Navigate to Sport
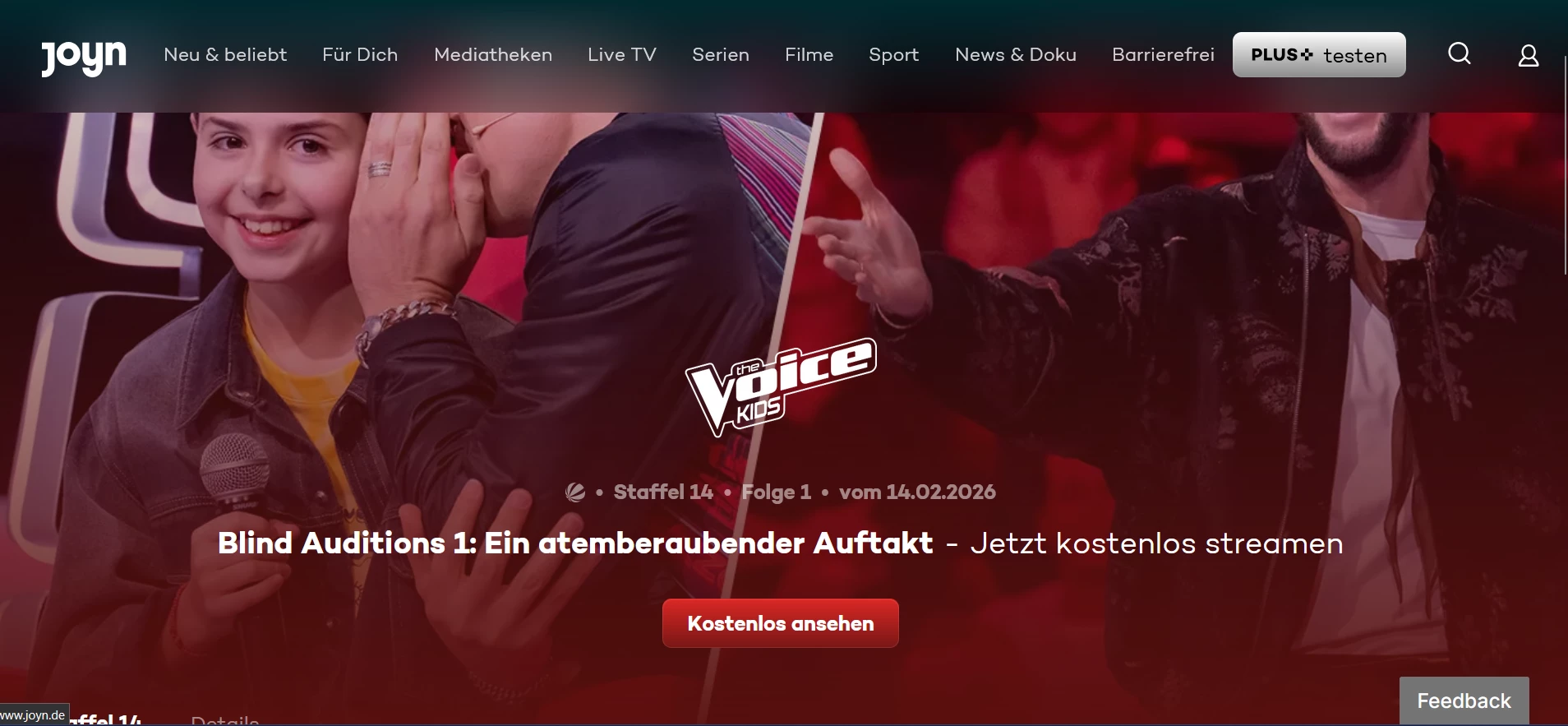The height and width of the screenshot is (726, 1568). pos(894,55)
